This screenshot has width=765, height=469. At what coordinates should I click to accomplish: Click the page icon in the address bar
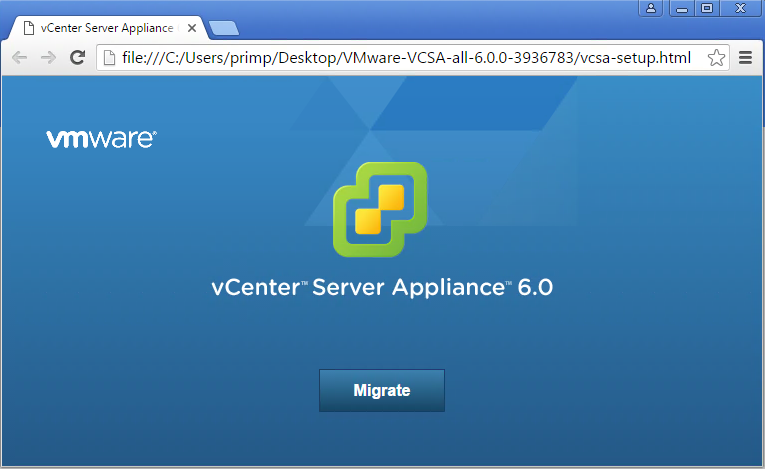[109, 58]
